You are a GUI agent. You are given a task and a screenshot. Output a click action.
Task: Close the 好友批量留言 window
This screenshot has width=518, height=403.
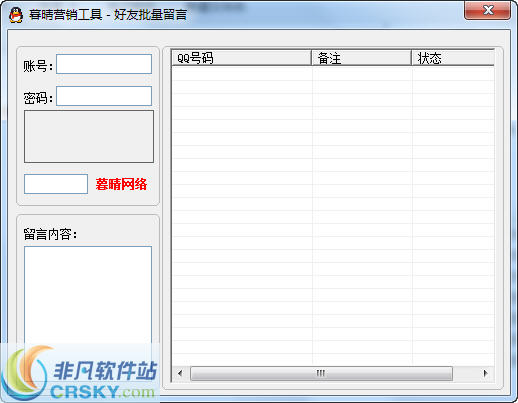(487, 10)
